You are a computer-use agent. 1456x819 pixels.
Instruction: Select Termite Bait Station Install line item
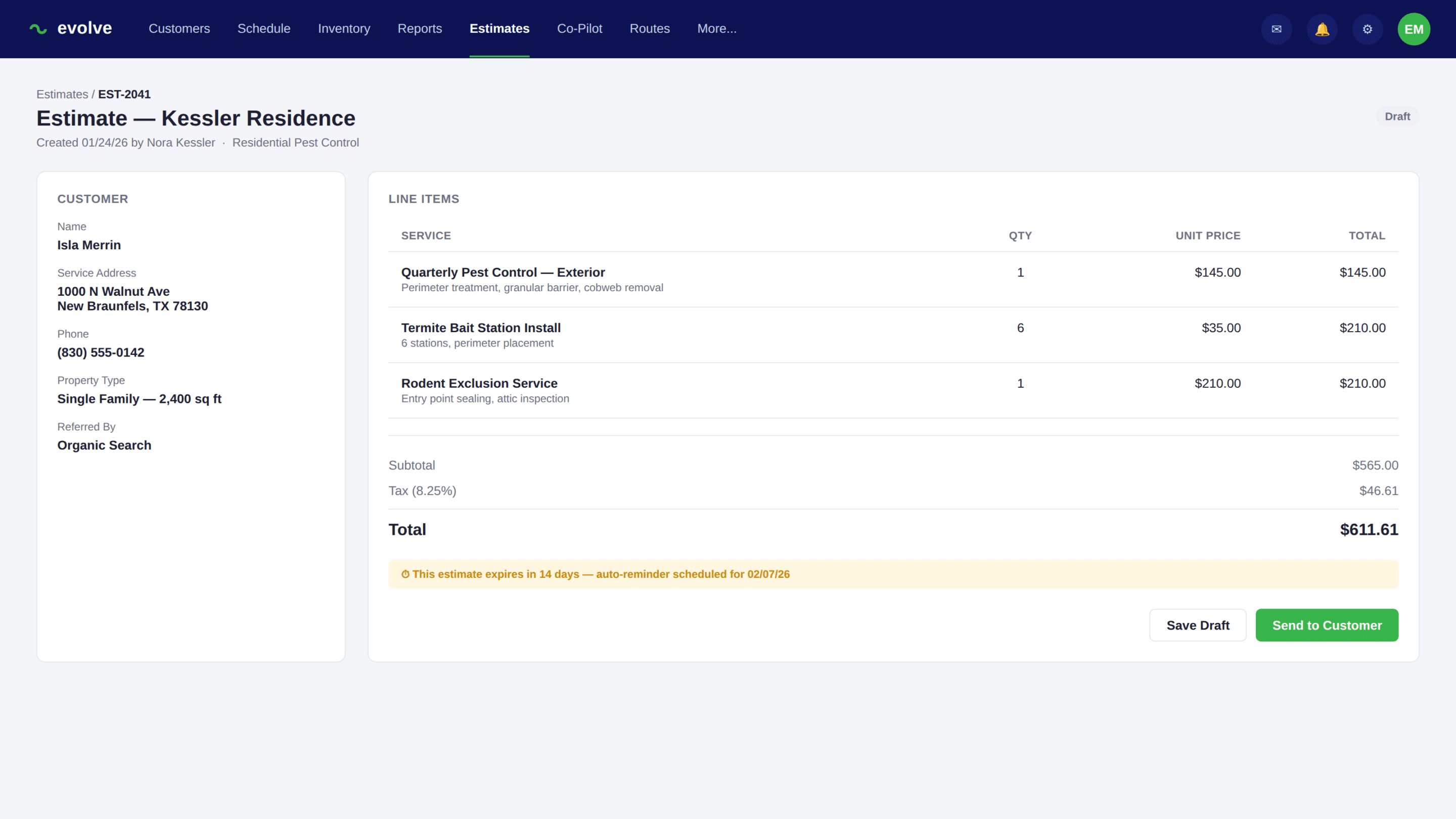(x=481, y=328)
